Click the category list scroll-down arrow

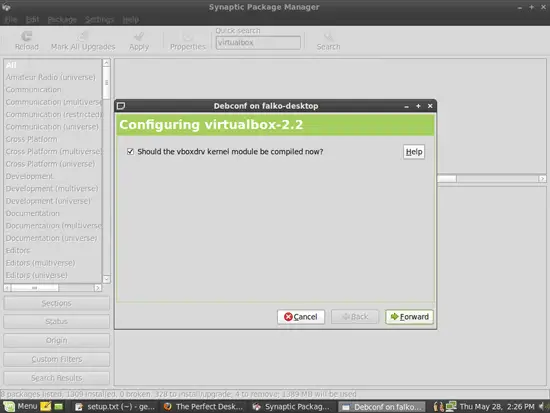click(x=106, y=279)
